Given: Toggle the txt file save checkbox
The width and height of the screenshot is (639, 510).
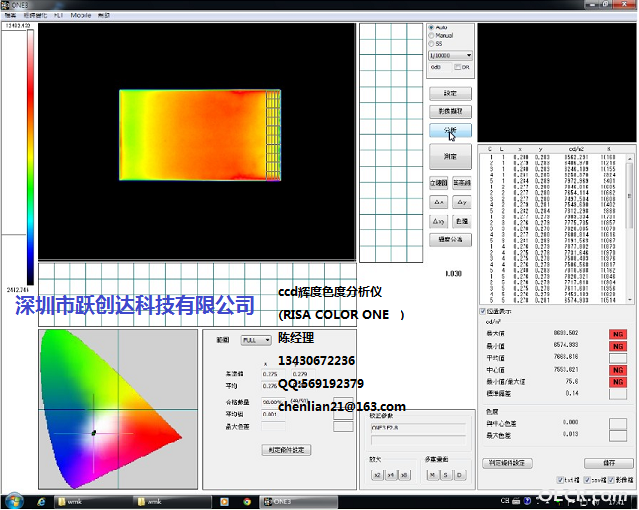Looking at the screenshot, I should click(x=560, y=480).
